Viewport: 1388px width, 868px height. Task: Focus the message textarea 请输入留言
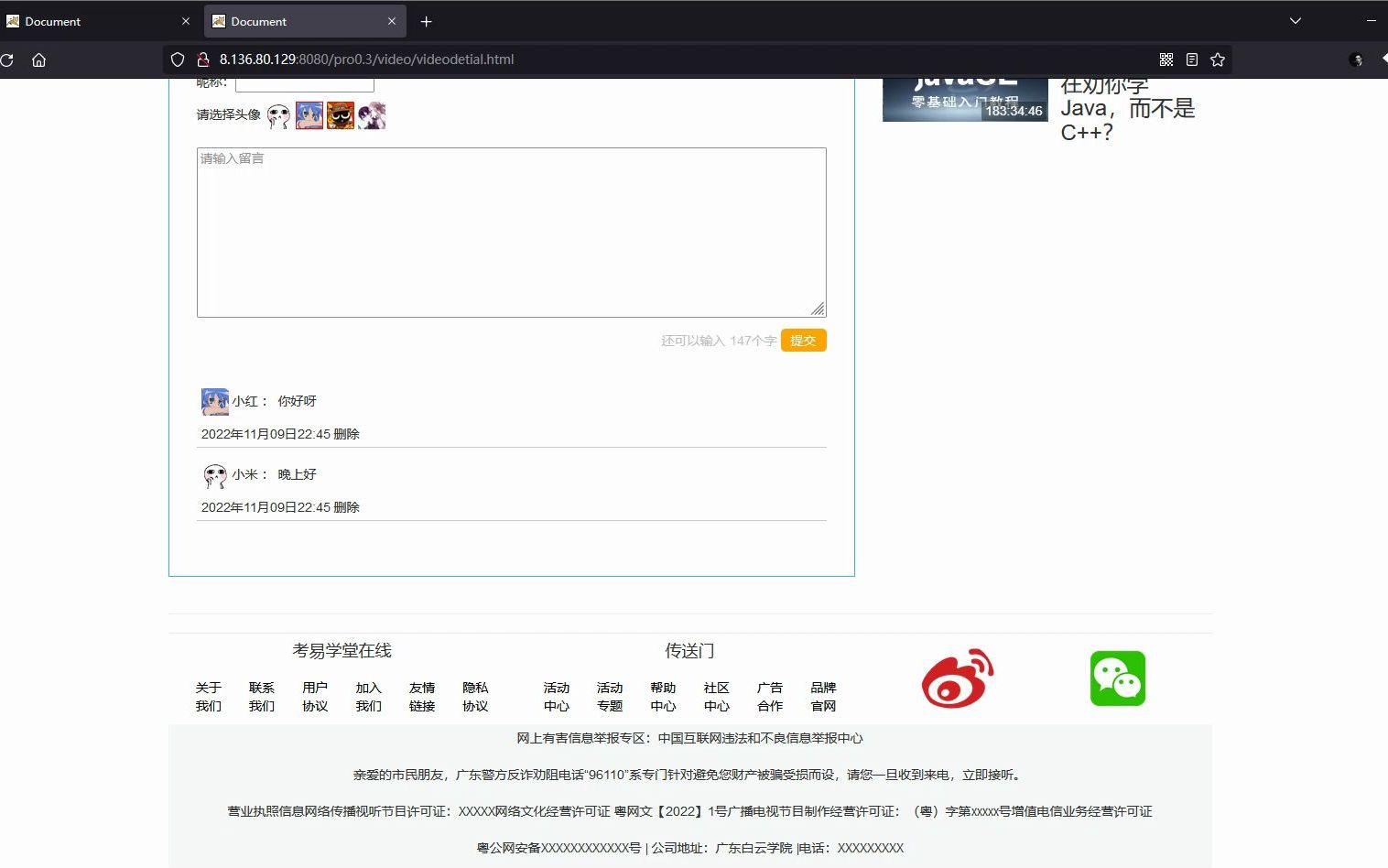(x=512, y=233)
